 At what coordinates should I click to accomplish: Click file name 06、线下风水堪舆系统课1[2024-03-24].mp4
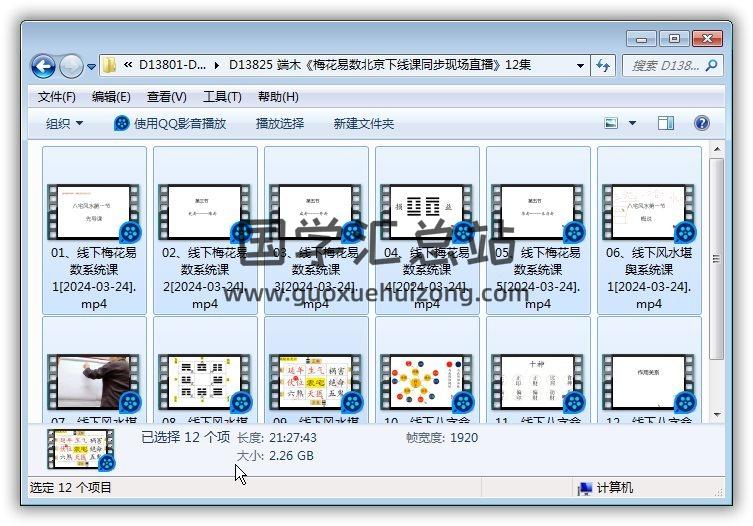point(649,278)
